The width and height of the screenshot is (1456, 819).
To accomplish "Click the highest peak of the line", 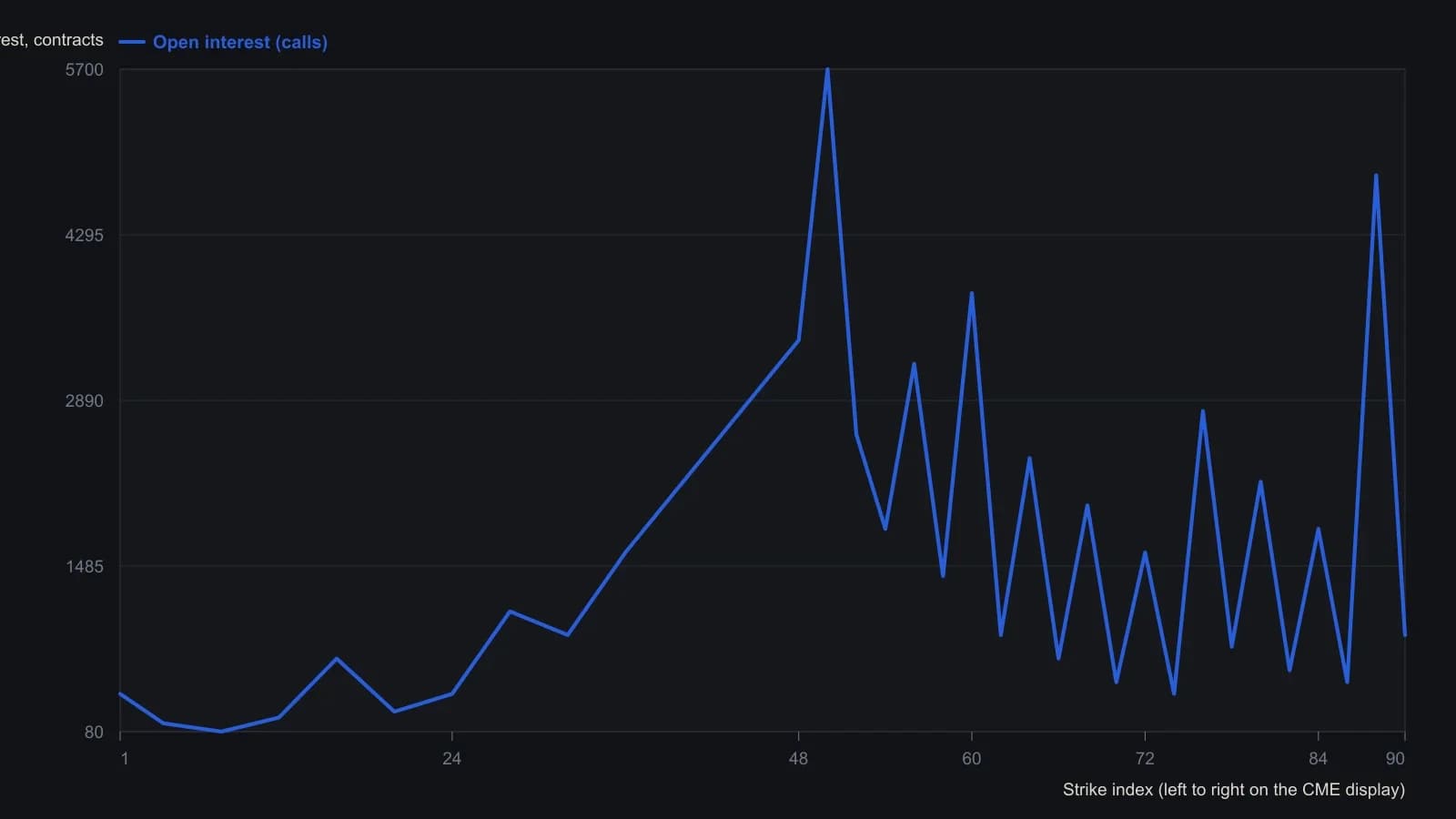I will 827,70.
